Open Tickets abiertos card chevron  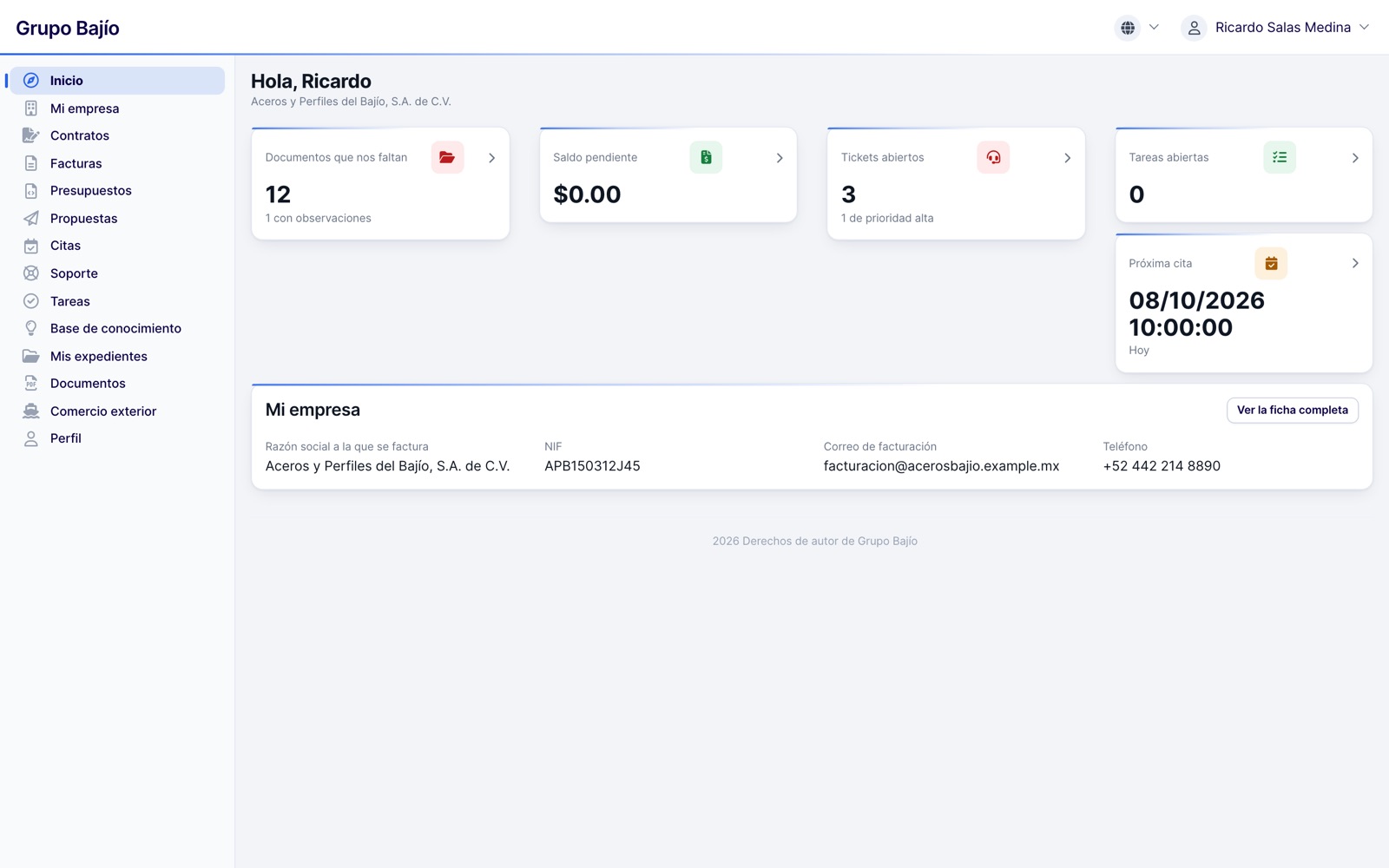click(x=1067, y=158)
